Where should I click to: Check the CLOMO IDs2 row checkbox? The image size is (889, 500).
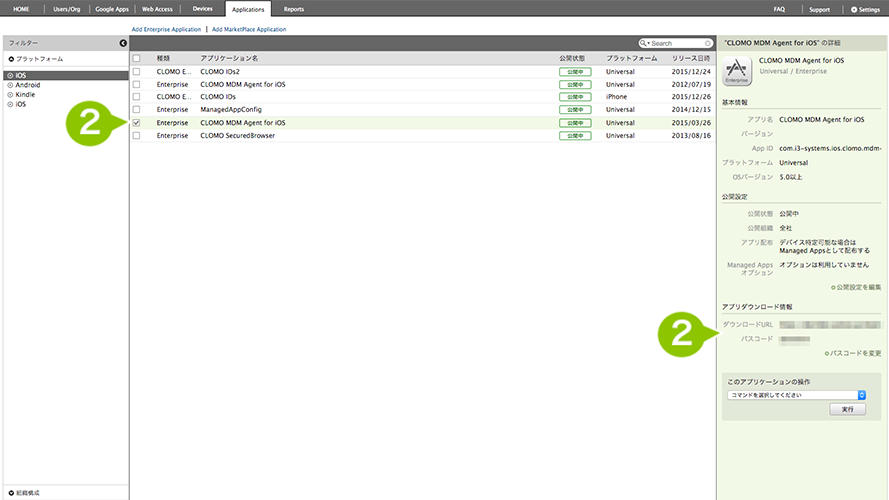[x=136, y=72]
